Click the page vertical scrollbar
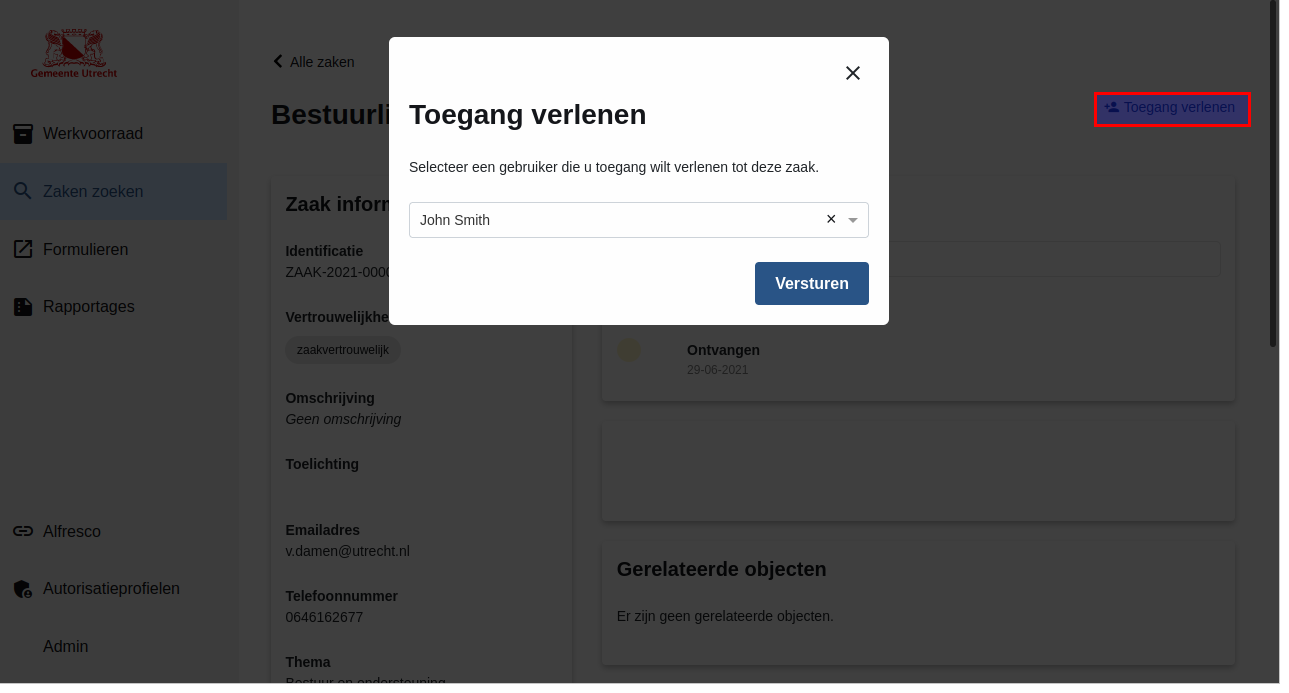Viewport: 1289px width, 693px height. pos(1273,175)
